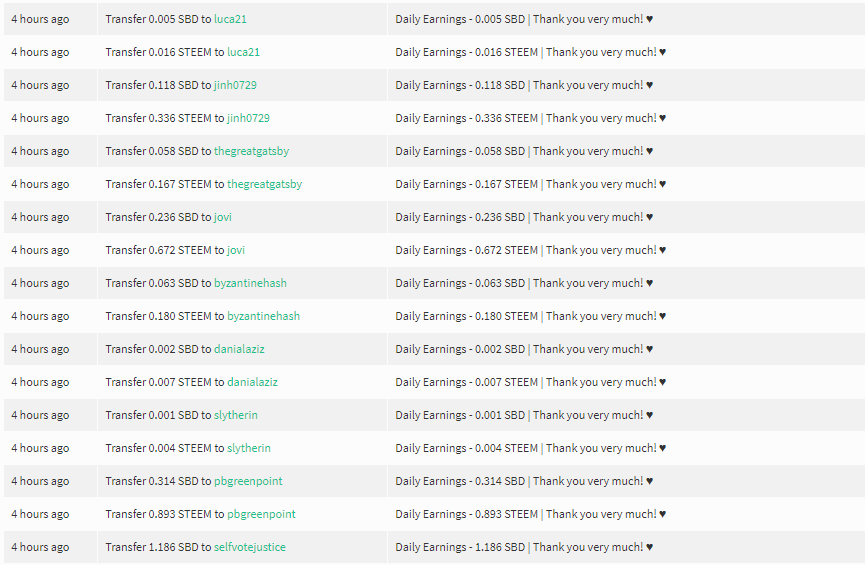Click '4 hours ago' in the 0.336 STEEM row
This screenshot has width=865, height=565.
40,119
